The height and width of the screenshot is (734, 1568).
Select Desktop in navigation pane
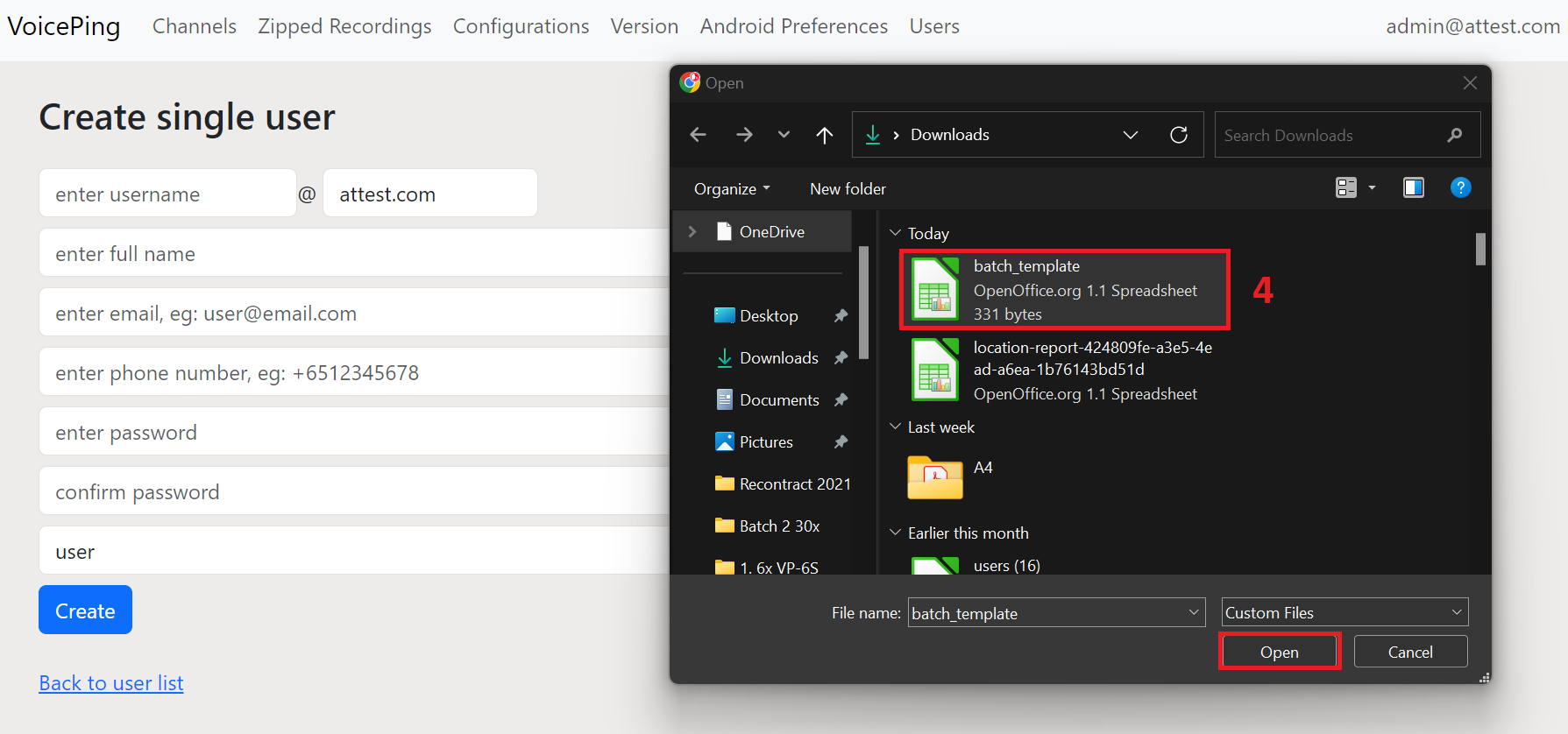(x=769, y=316)
